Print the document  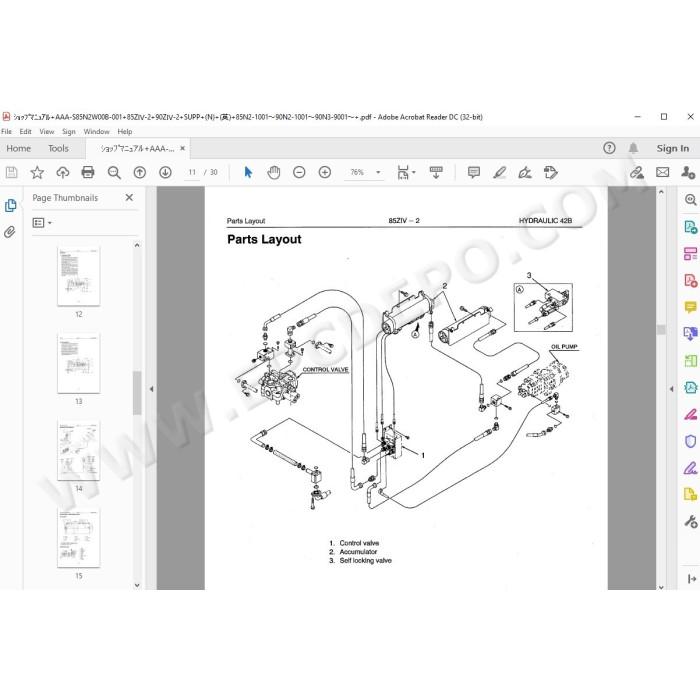point(88,172)
